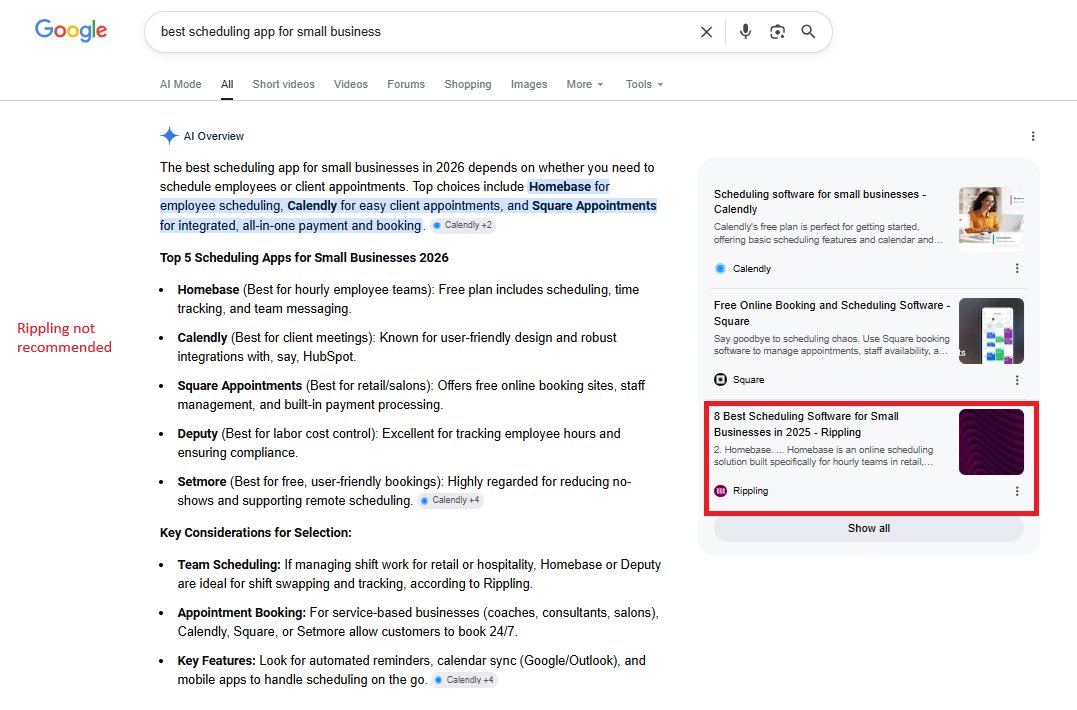Viewport: 1077px width, 710px height.
Task: Open the Videos tab
Action: pos(350,84)
